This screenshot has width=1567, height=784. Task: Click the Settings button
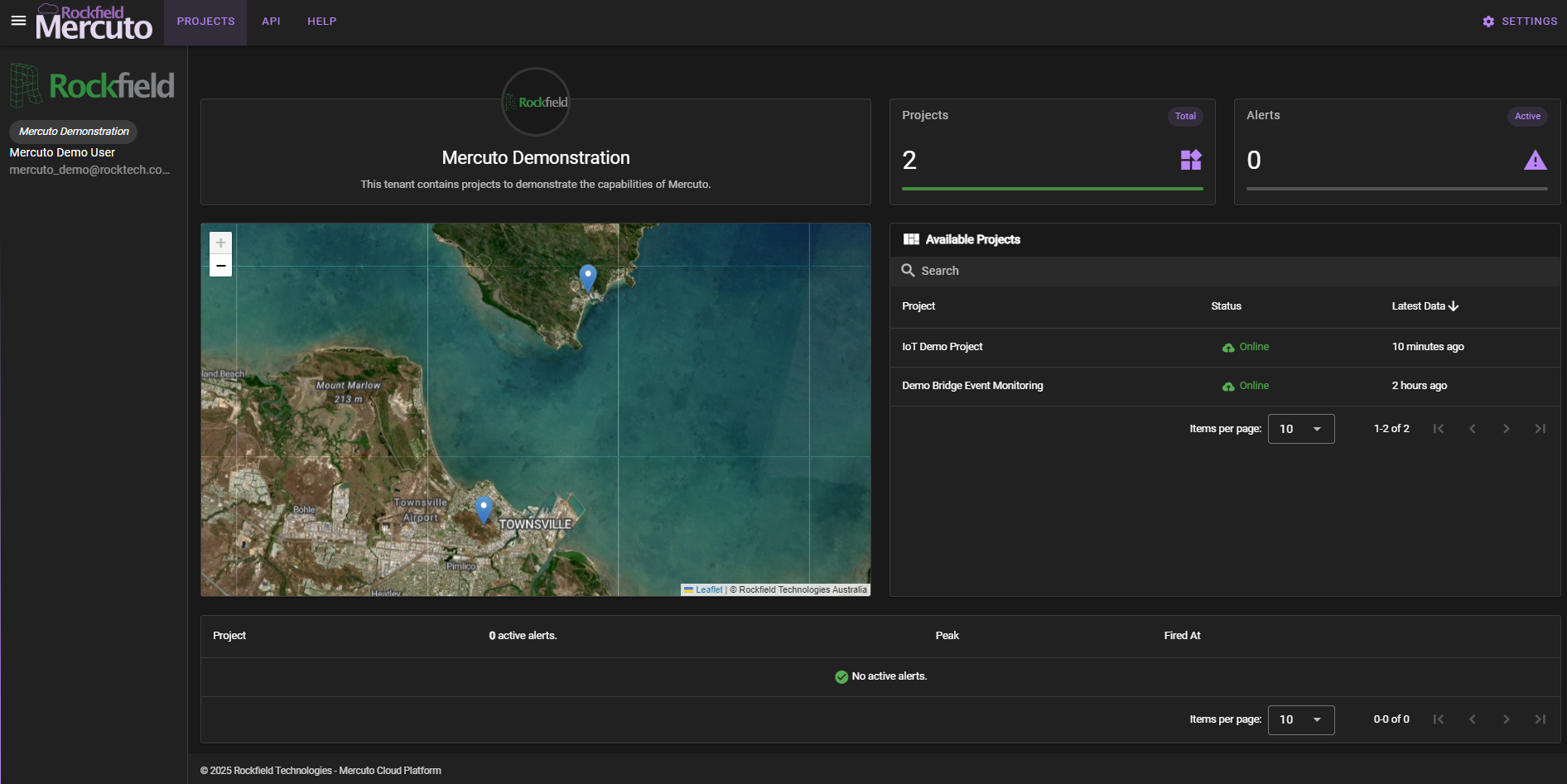(1520, 22)
